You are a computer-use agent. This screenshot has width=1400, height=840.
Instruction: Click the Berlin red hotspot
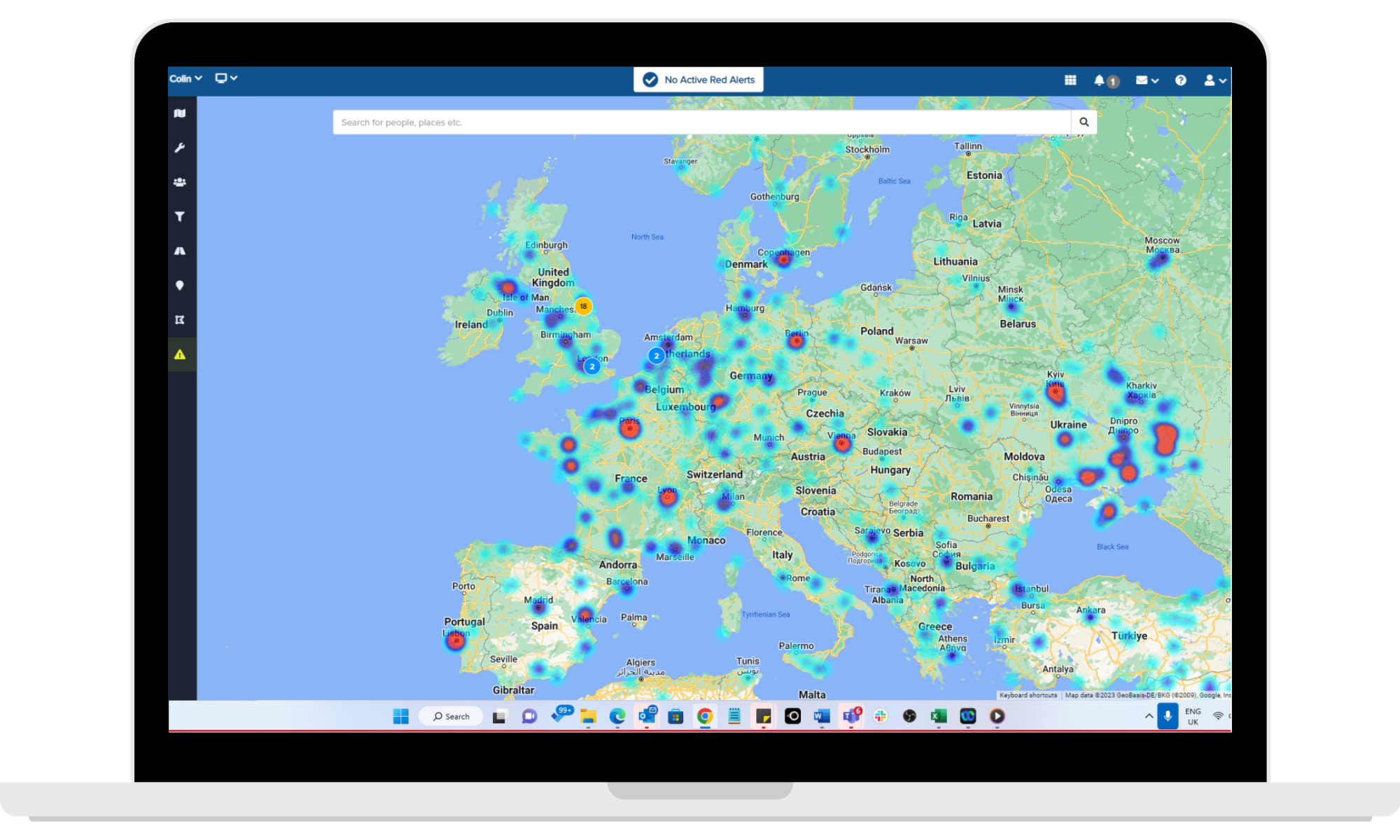coord(795,341)
